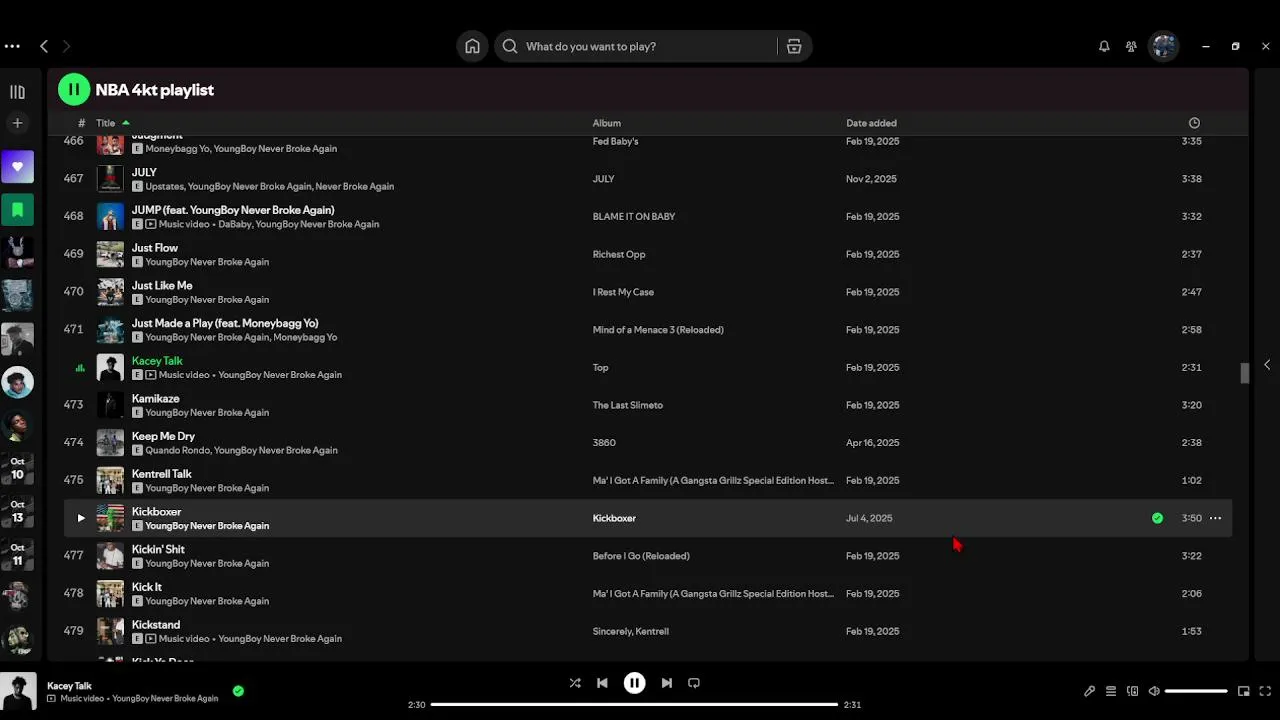Click the JULY track cover art

[x=110, y=179]
